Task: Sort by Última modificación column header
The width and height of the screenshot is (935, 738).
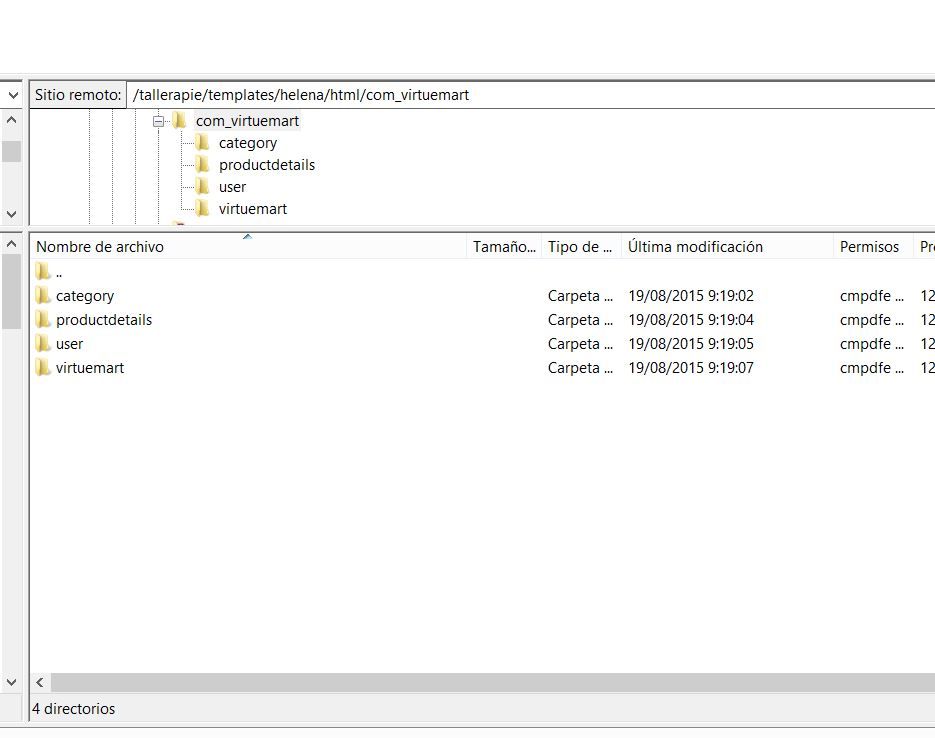Action: coord(727,247)
